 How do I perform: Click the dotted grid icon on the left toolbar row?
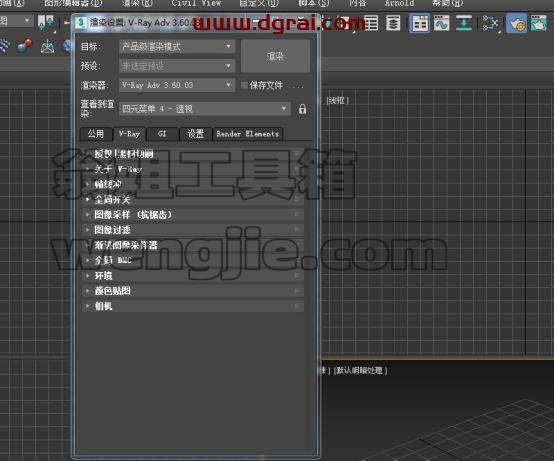coord(4,46)
